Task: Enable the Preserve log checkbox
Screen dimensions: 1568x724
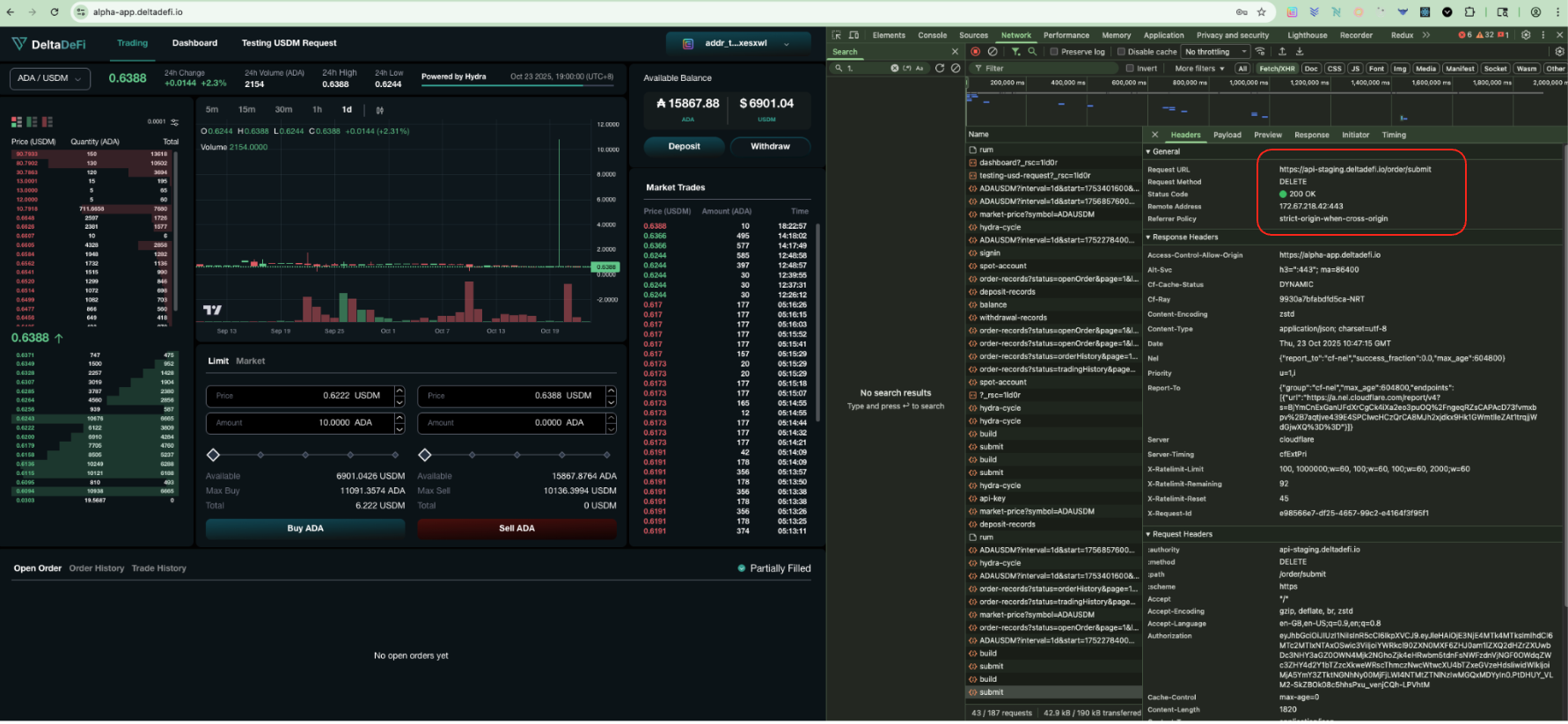Action: [x=1054, y=52]
